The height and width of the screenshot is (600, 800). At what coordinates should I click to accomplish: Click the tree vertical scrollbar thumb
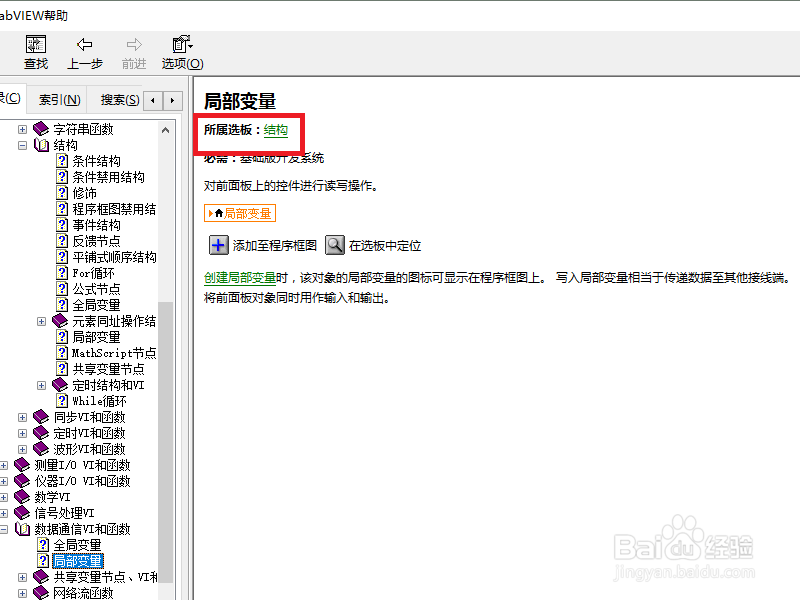(x=165, y=441)
